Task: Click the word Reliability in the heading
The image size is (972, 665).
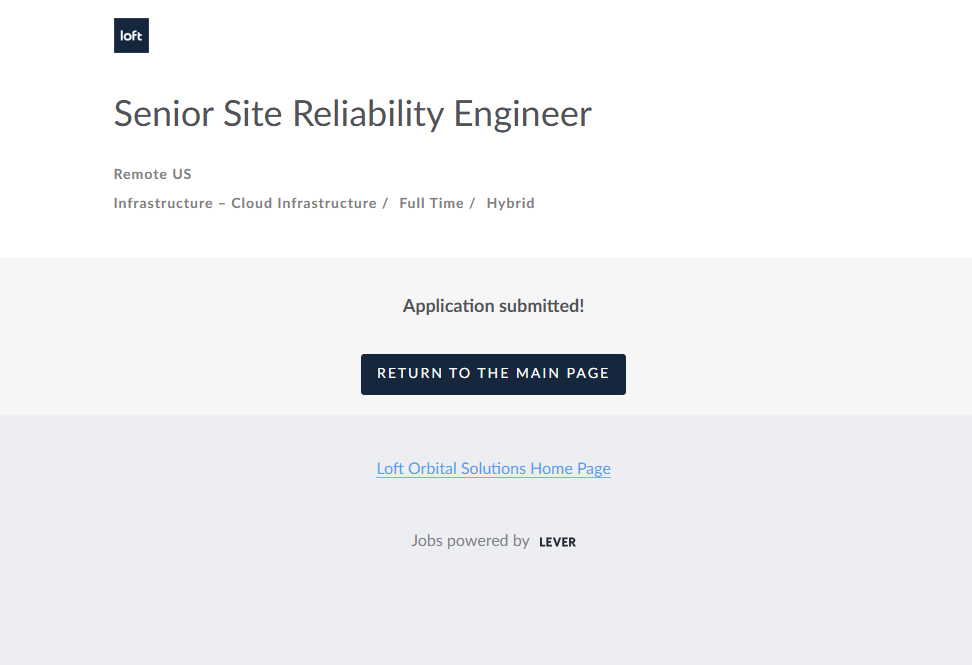Action: click(367, 114)
